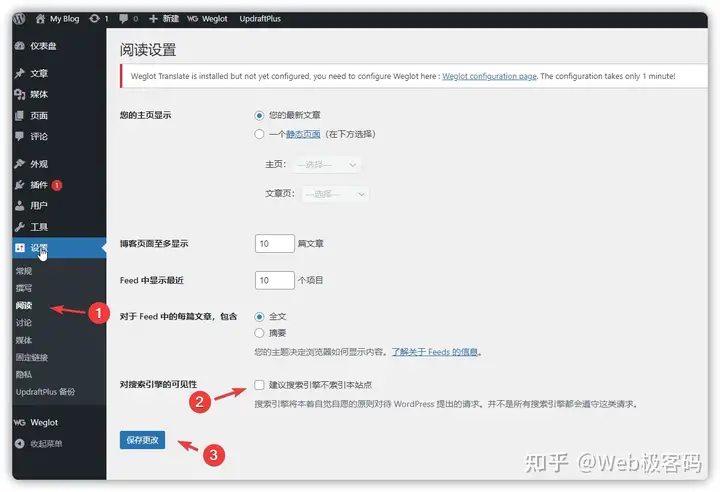720x492 pixels.
Task: Open 讨论 settings submenu
Action: pos(24,323)
